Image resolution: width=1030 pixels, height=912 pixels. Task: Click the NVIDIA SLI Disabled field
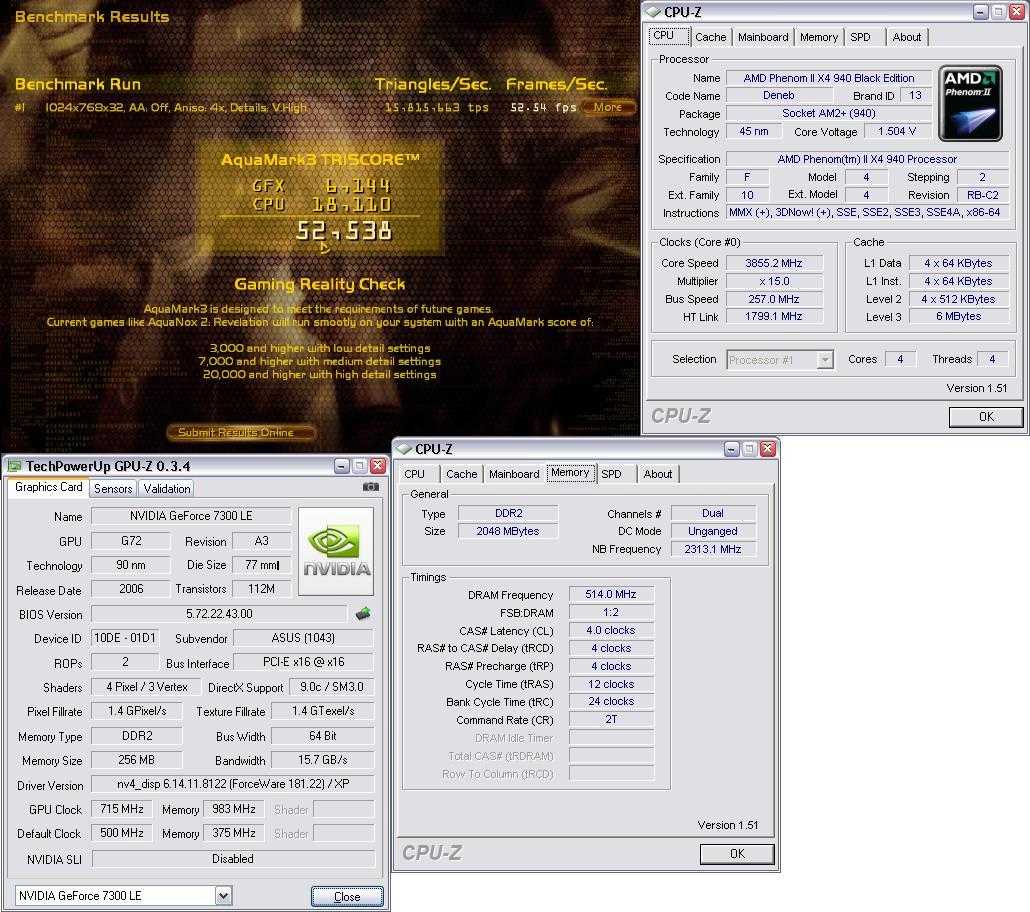[x=233, y=859]
